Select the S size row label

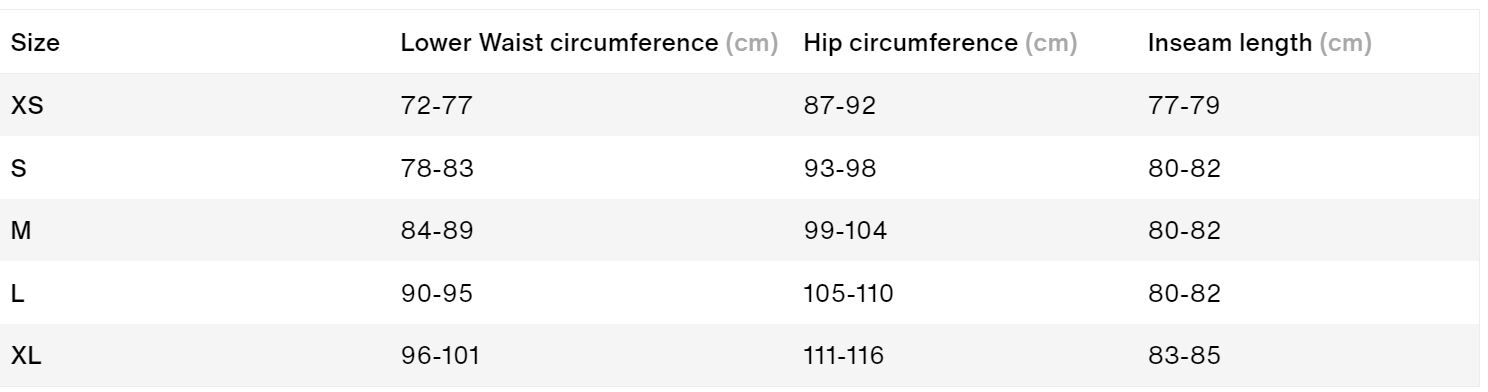coord(18,168)
